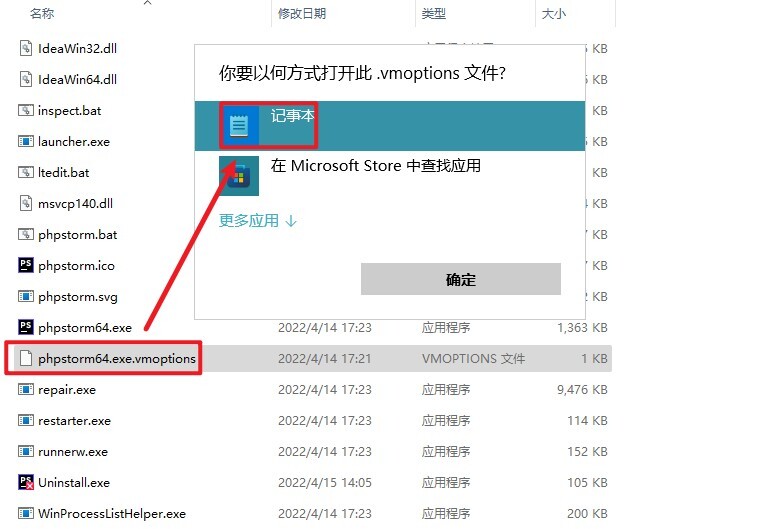Screen dimensions: 778x529
Task: Sort by the 大小 column header
Action: [554, 14]
